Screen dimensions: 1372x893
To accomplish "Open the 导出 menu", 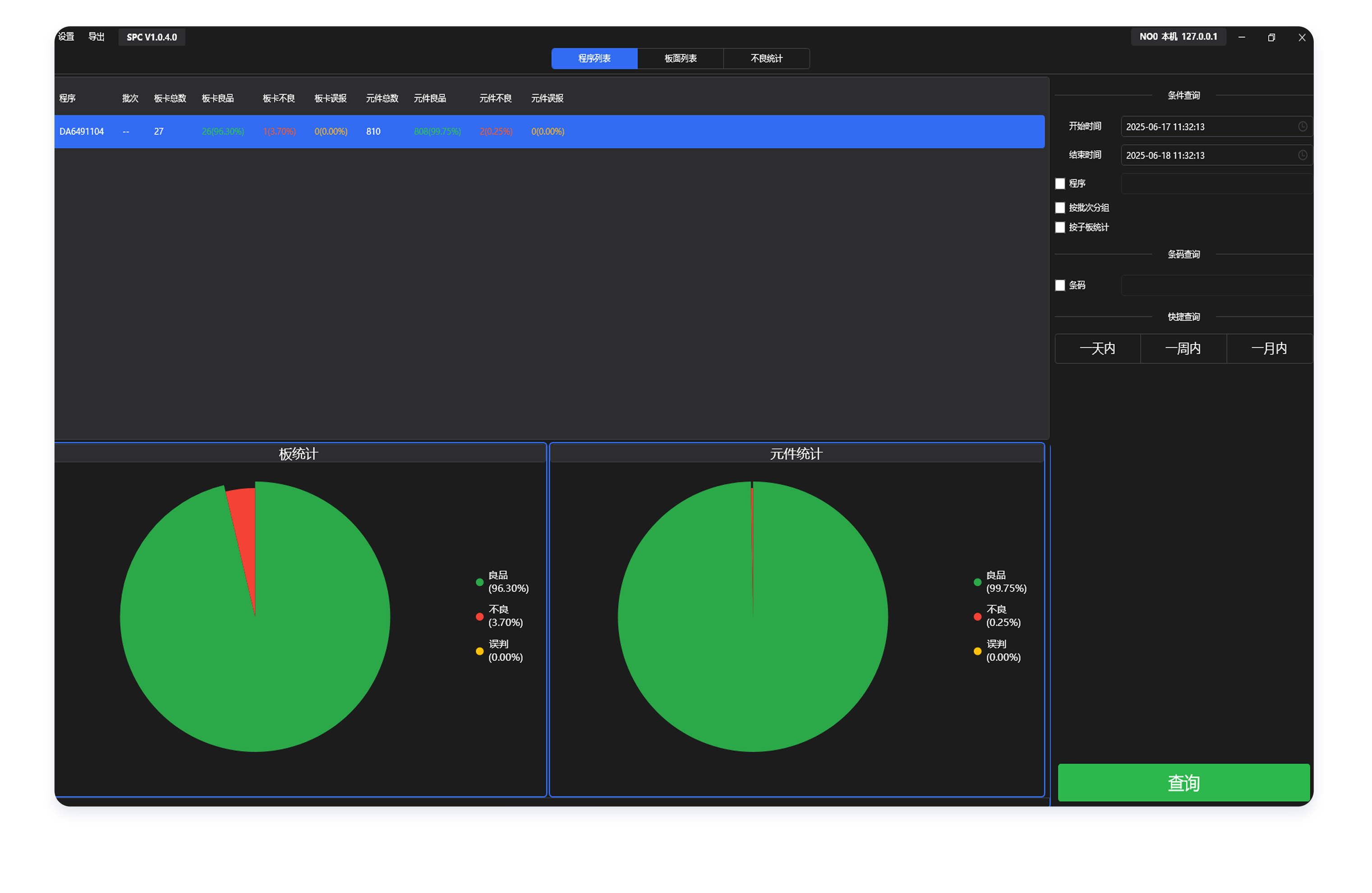I will (96, 37).
